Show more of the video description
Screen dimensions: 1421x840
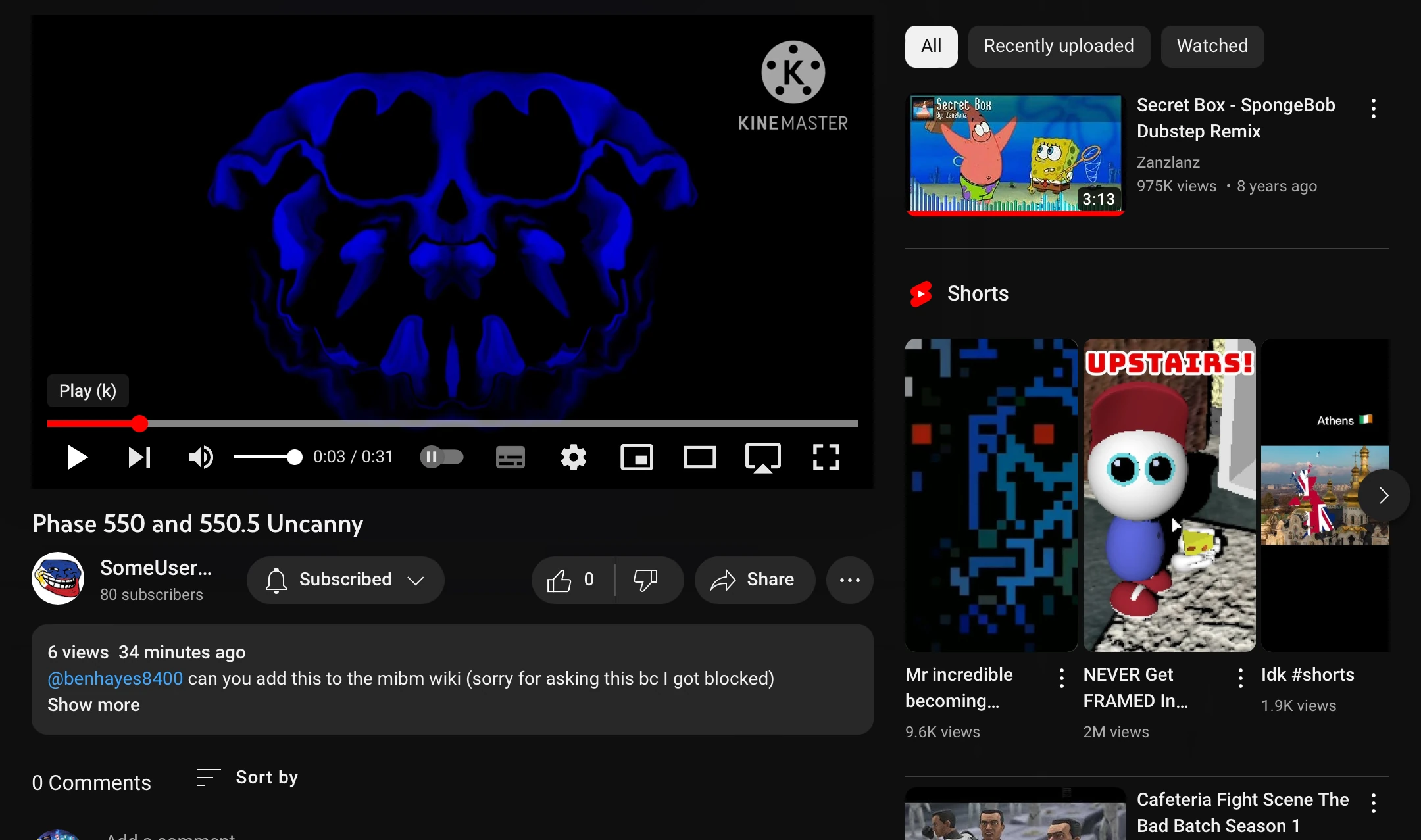pos(93,705)
